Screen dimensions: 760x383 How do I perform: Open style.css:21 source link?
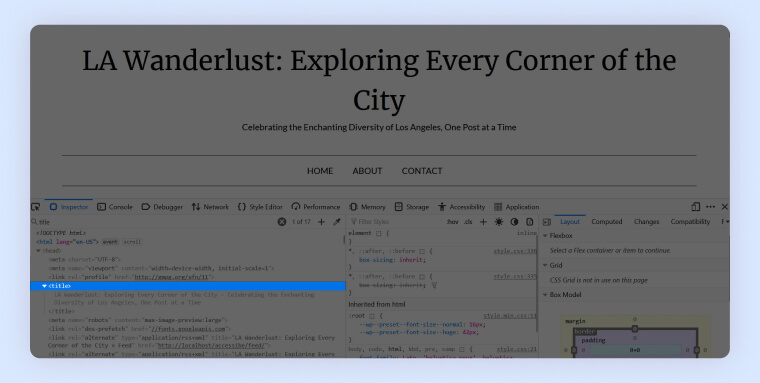(x=516, y=349)
